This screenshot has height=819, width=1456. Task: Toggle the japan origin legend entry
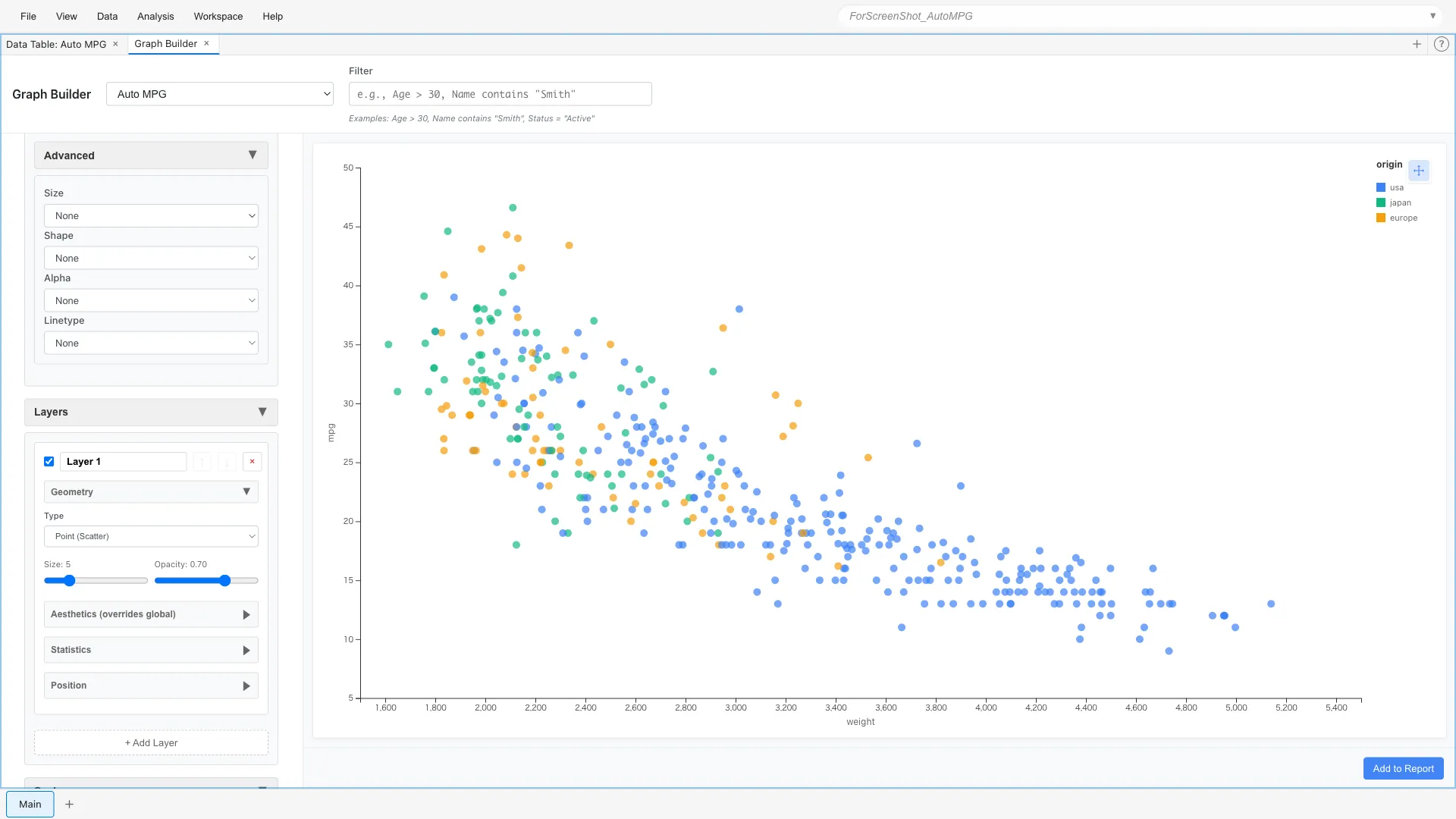point(1396,202)
